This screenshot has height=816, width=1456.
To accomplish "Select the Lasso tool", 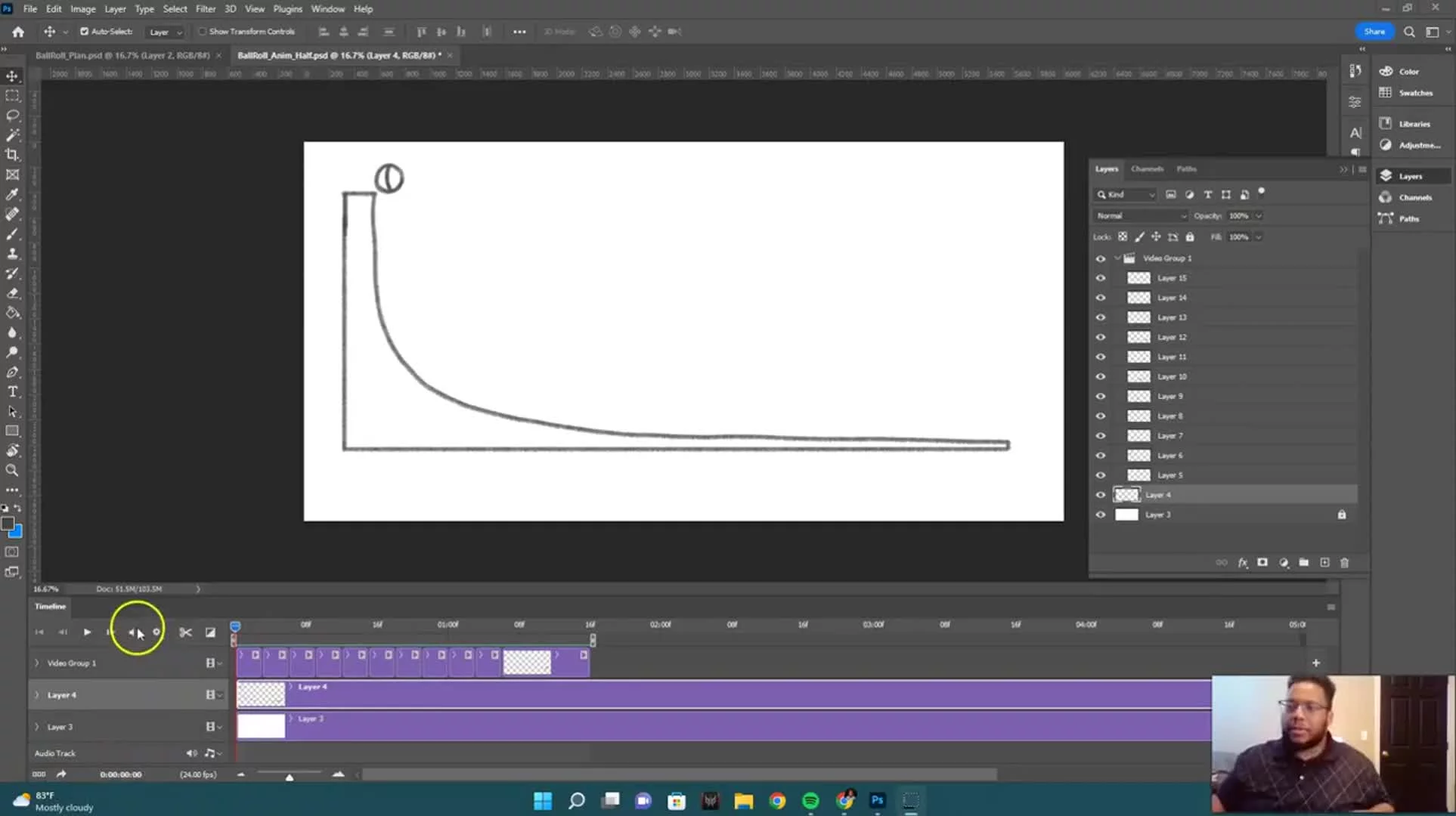I will [12, 116].
